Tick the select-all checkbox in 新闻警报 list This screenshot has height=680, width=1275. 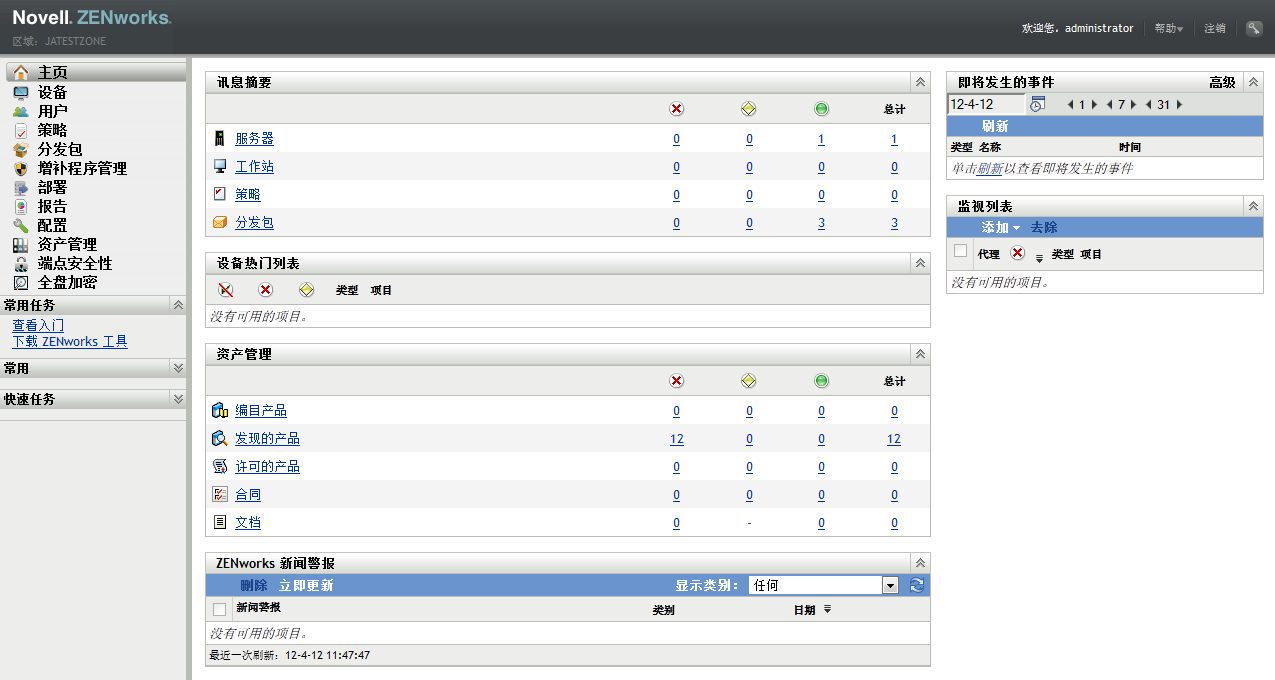219,609
